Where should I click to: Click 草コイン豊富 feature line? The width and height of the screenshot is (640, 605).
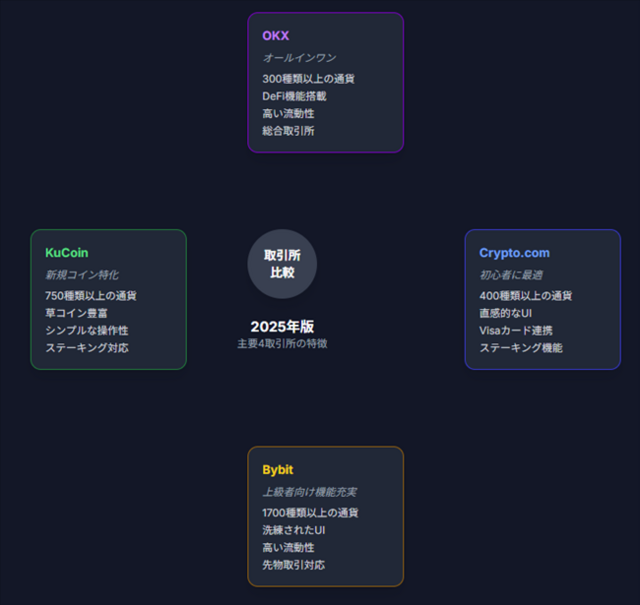coord(76,314)
